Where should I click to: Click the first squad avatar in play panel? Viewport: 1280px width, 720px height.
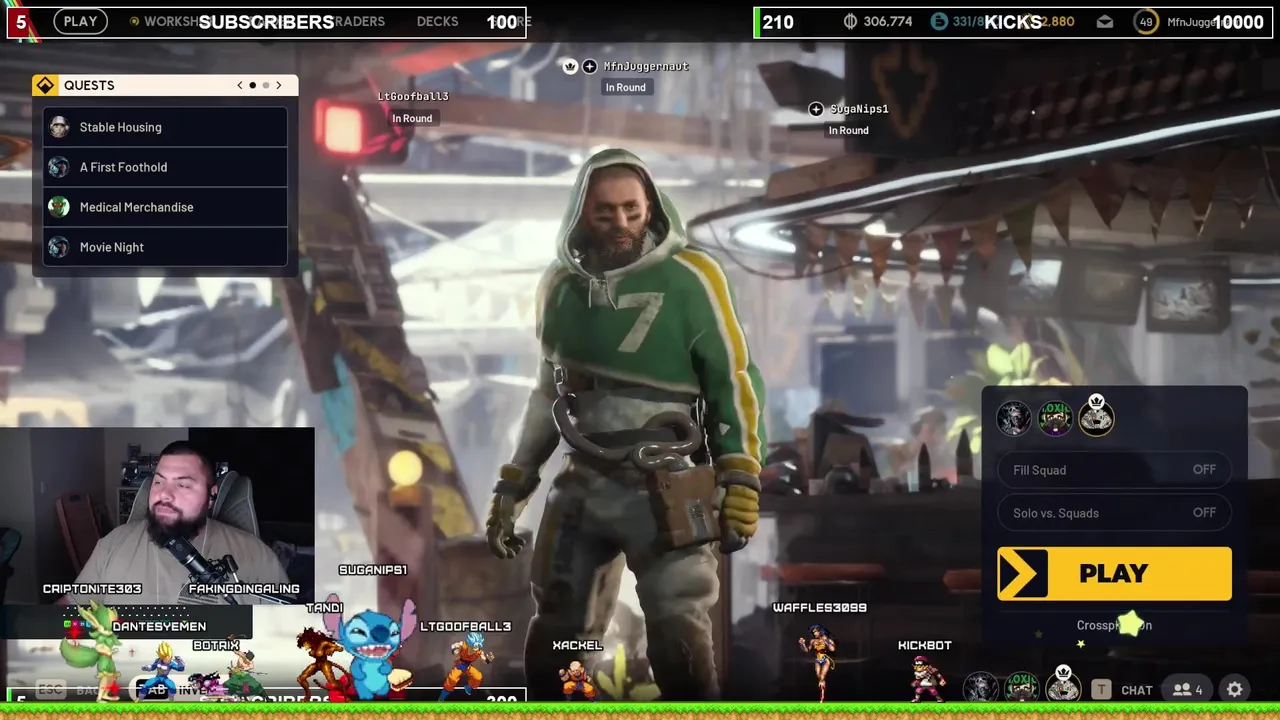click(1013, 418)
